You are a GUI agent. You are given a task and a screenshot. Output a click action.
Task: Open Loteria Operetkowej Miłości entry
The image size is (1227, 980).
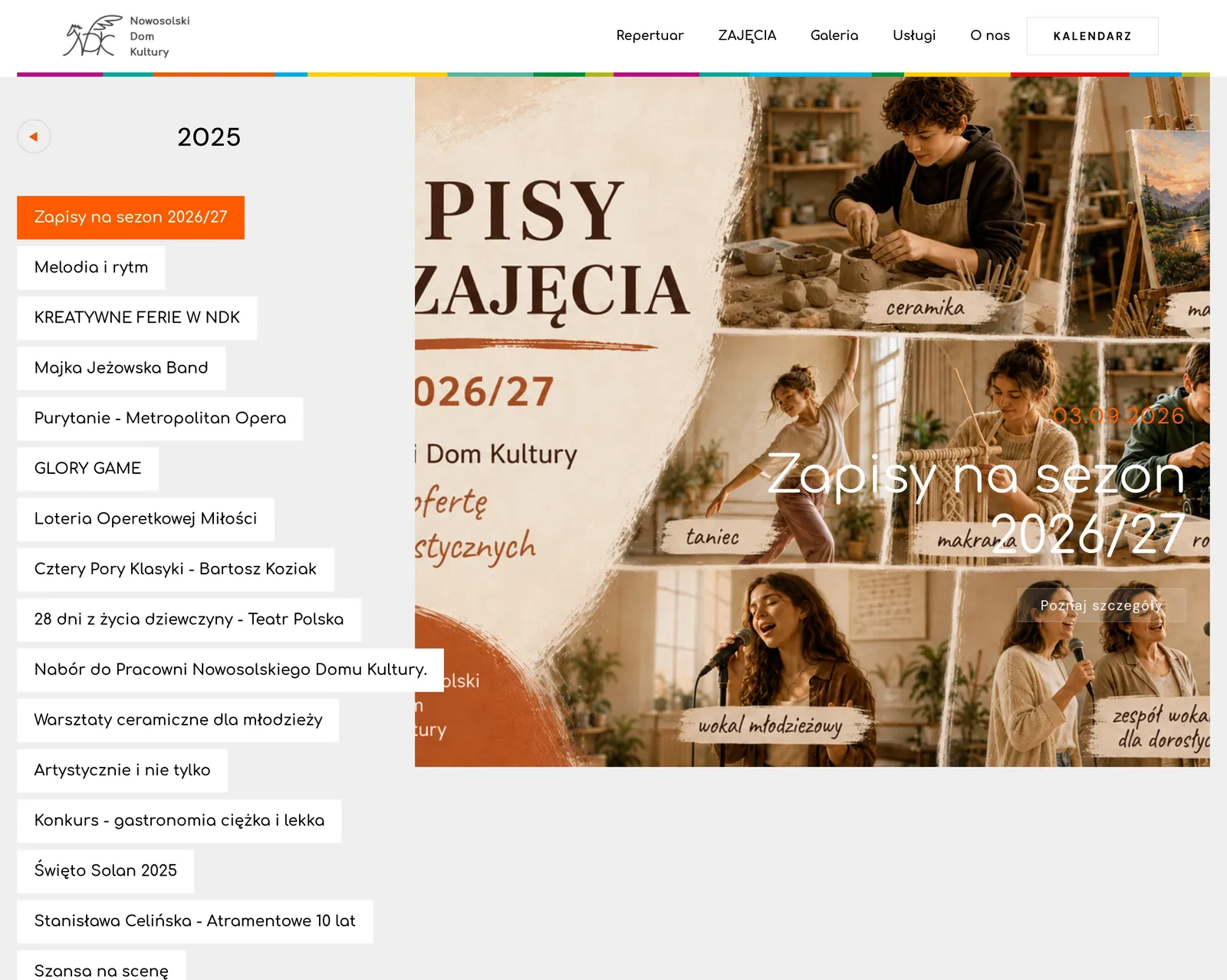click(x=146, y=518)
